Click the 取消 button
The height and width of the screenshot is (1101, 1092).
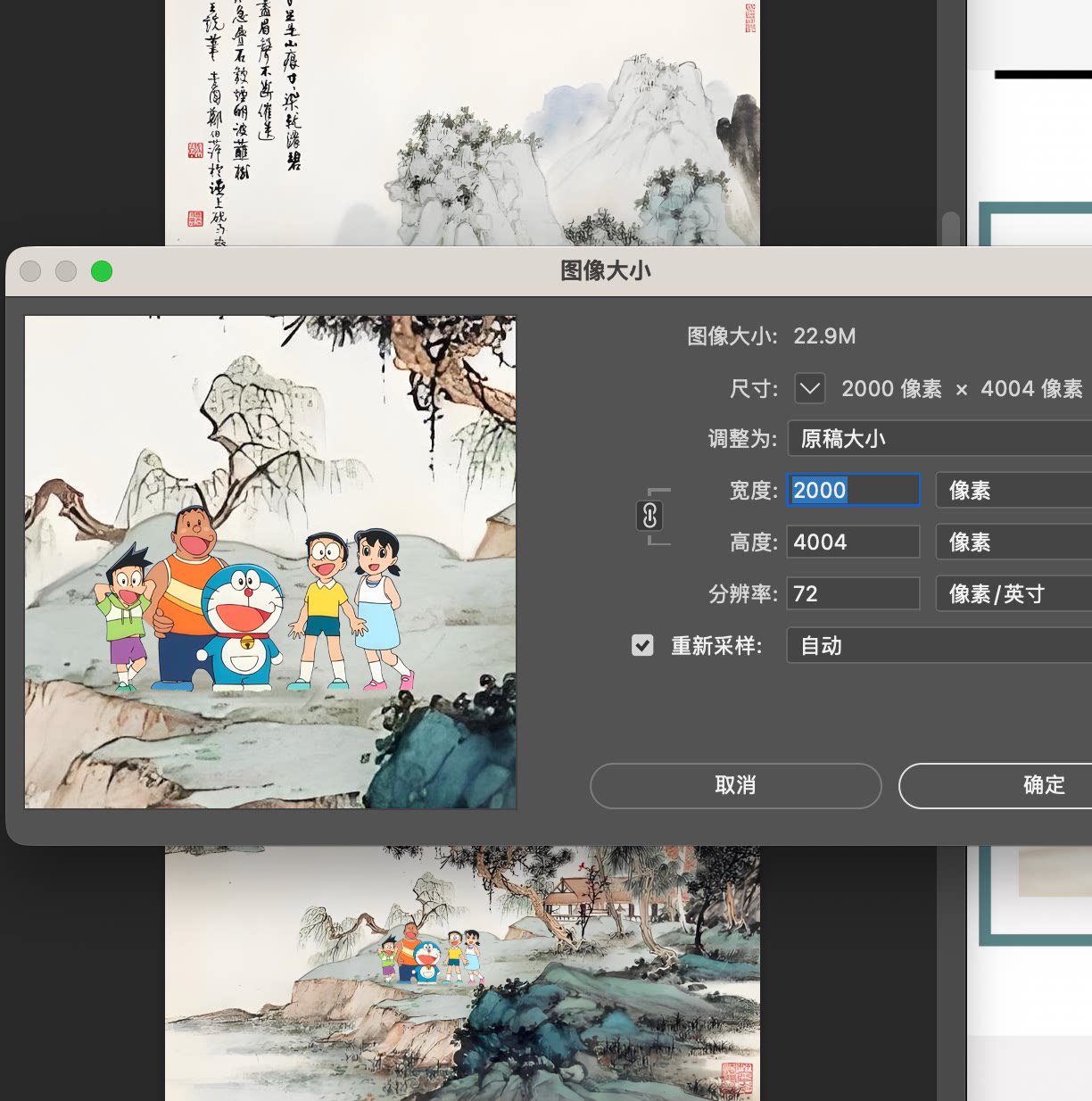[736, 785]
